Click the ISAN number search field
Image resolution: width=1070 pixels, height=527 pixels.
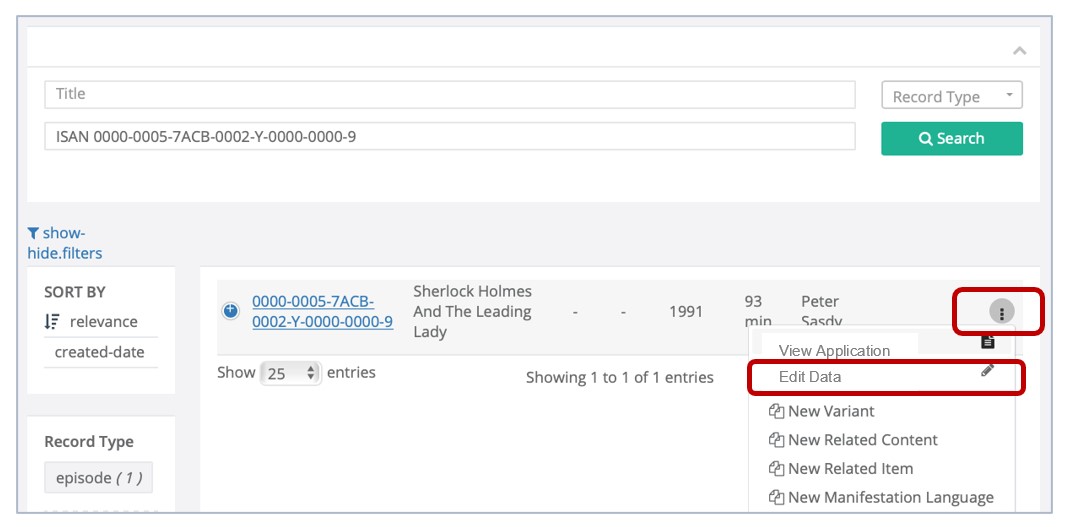450,137
